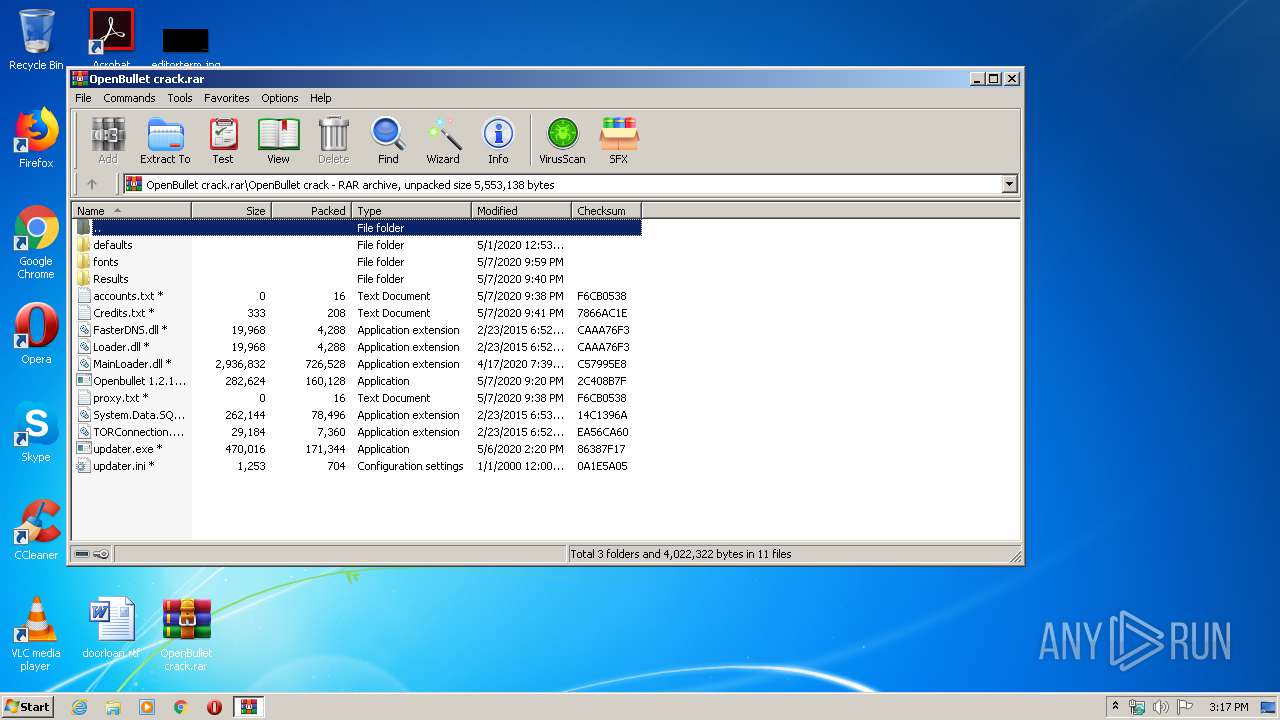Sort the list by the Type column

point(411,210)
